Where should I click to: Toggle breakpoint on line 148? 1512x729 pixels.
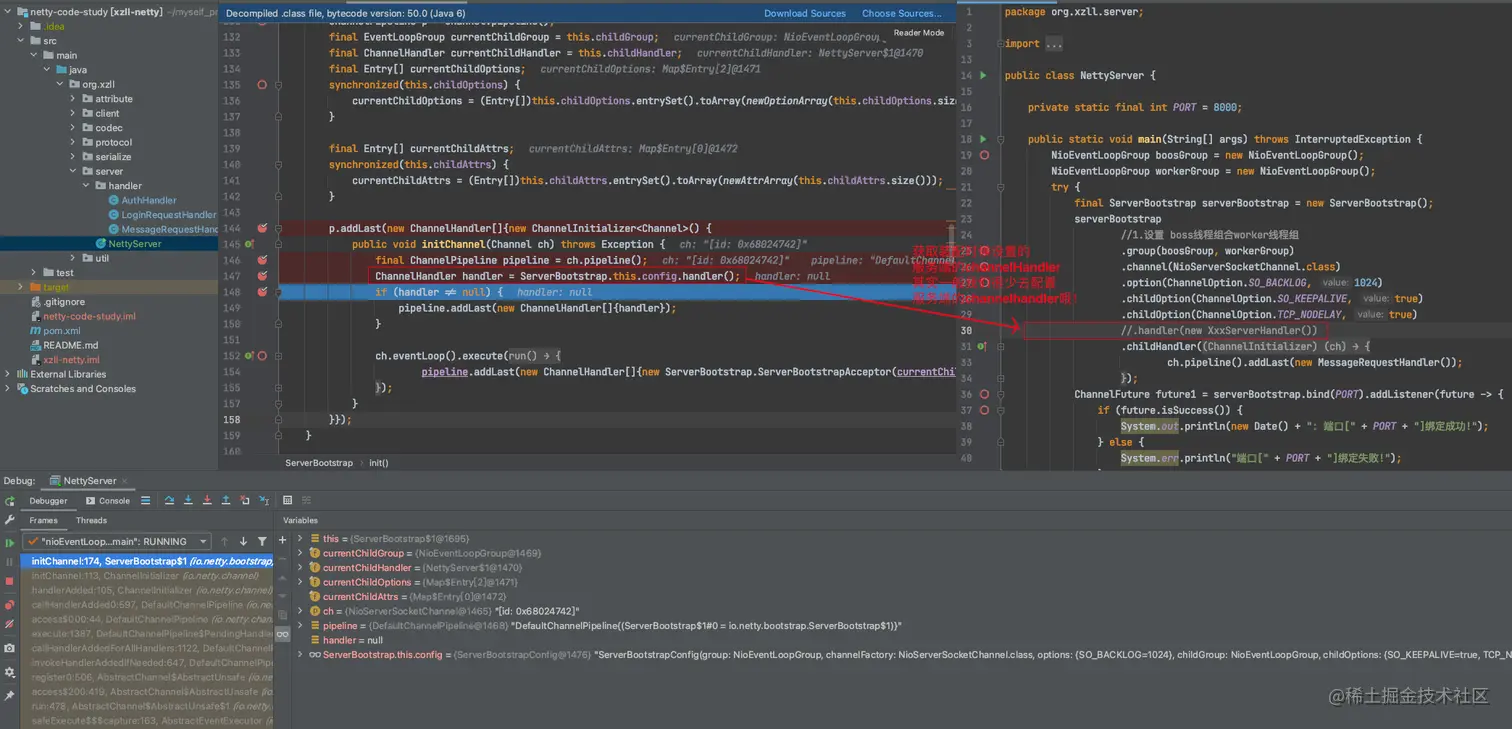(x=262, y=292)
